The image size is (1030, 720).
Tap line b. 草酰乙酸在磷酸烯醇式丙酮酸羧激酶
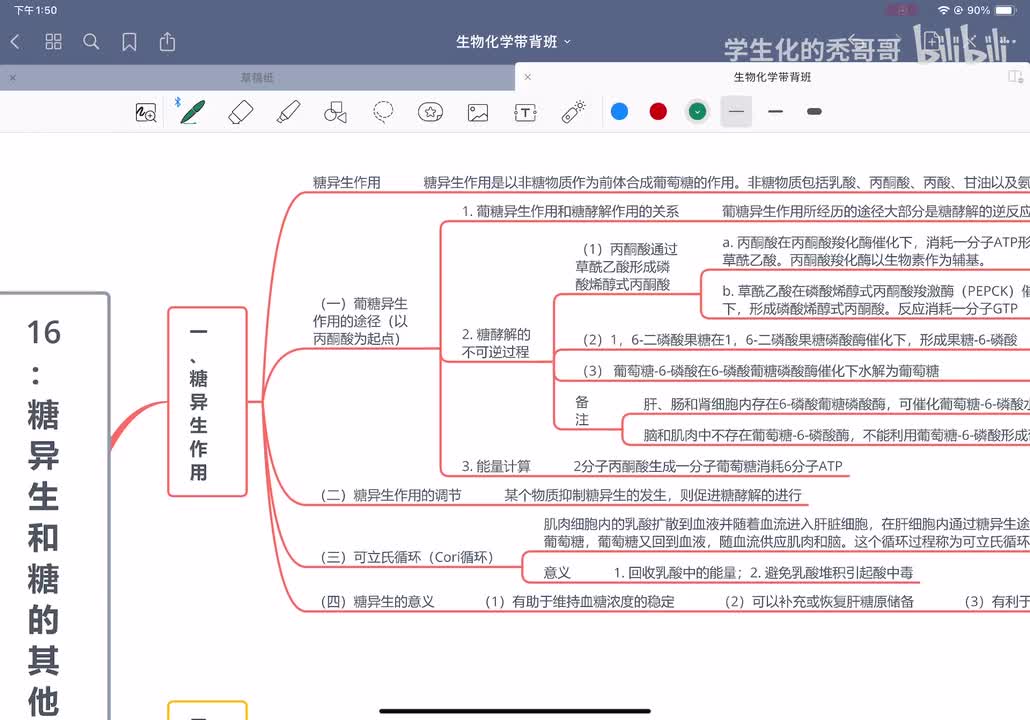click(x=876, y=300)
